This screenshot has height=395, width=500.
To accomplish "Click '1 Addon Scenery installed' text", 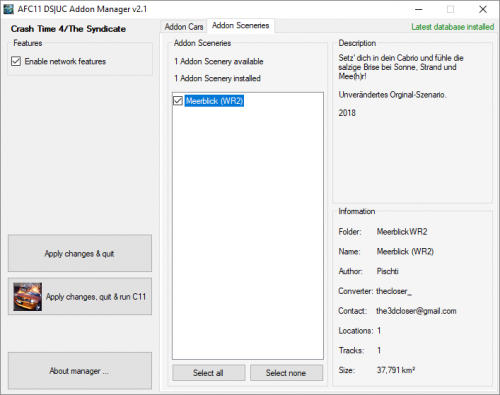I will (217, 78).
